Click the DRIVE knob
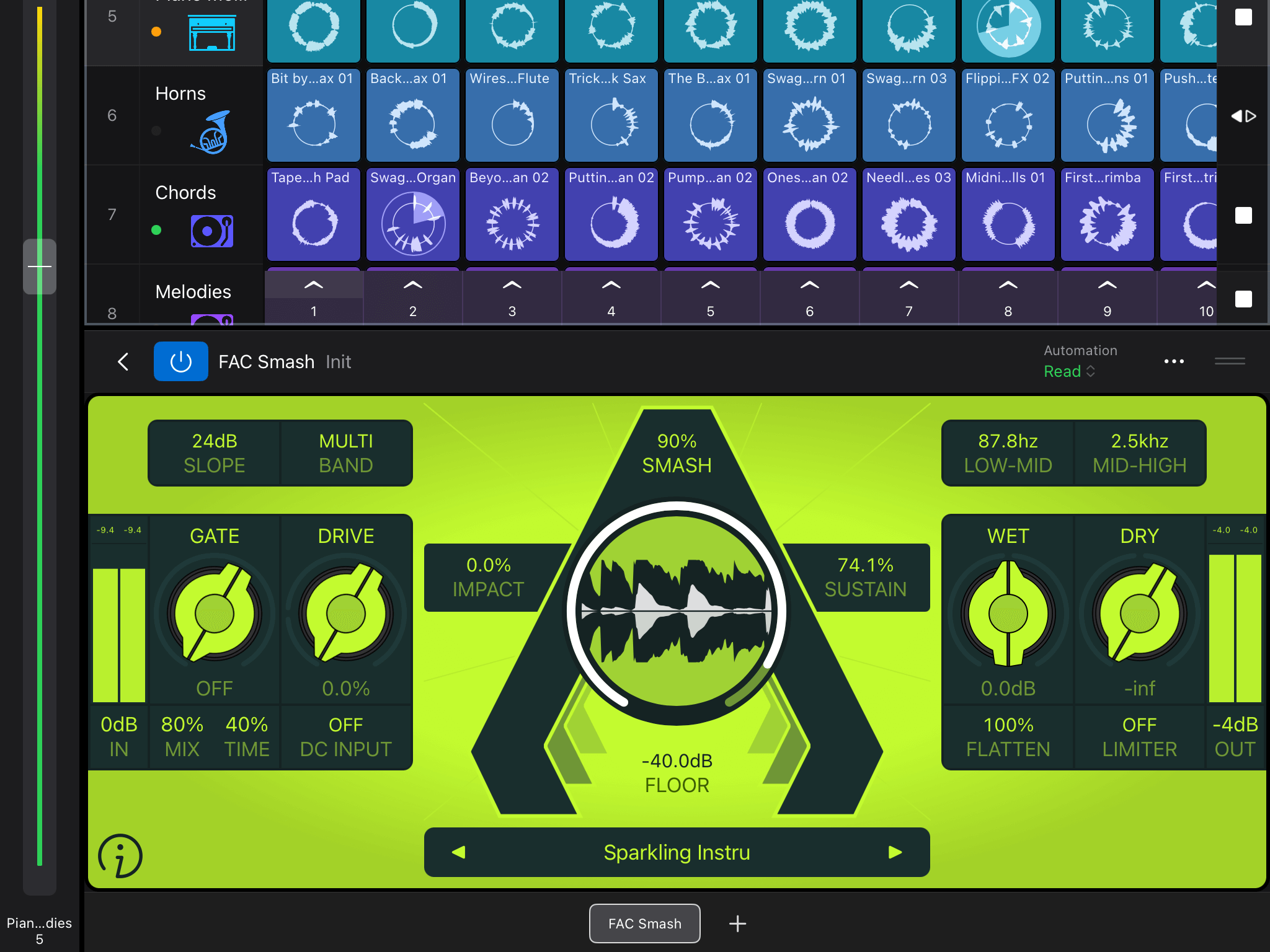This screenshot has width=1270, height=952. (346, 613)
